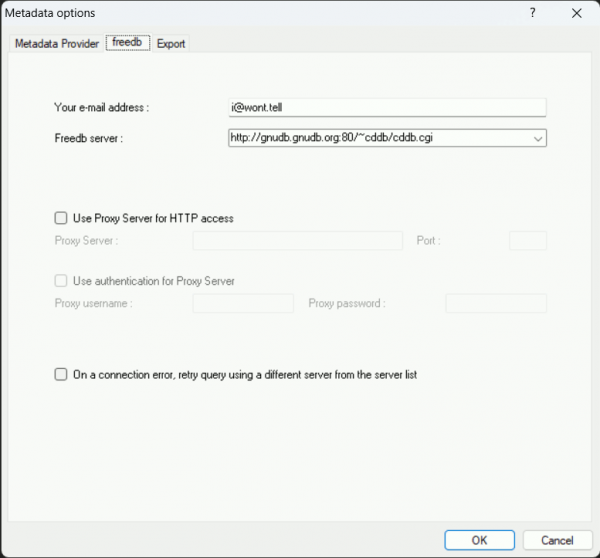Screen dimensions: 600x558
Task: Close the Metadata options dialog
Action: point(577,12)
